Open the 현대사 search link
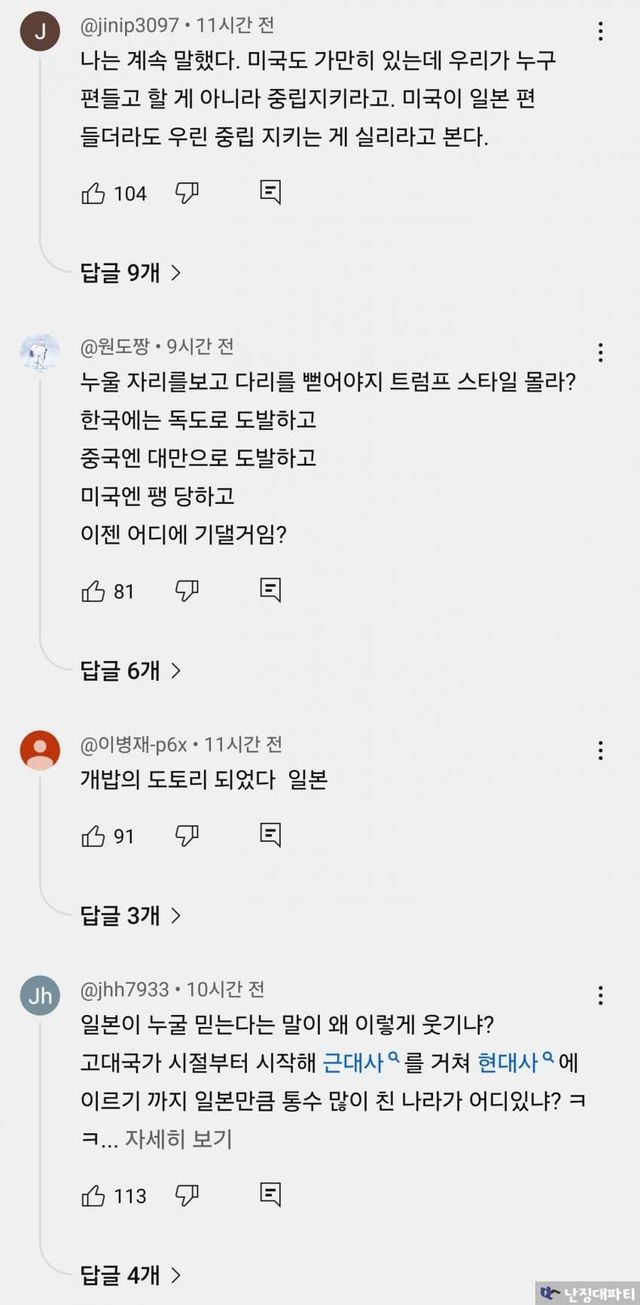Image resolution: width=640 pixels, height=1305 pixels. 515,1059
